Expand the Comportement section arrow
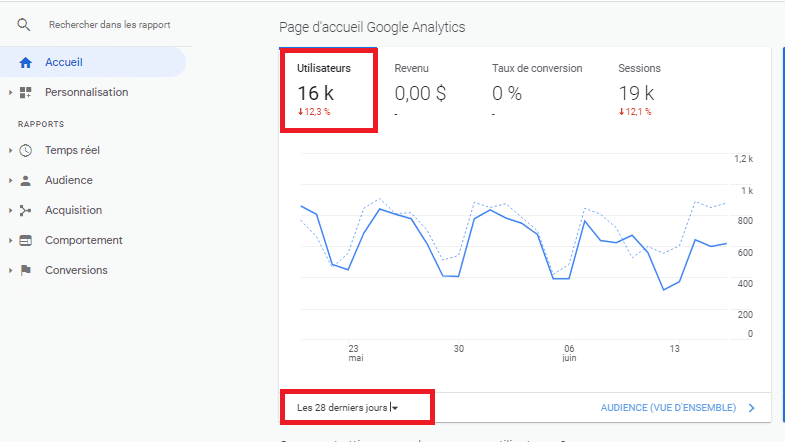The image size is (785, 442). click(x=10, y=240)
